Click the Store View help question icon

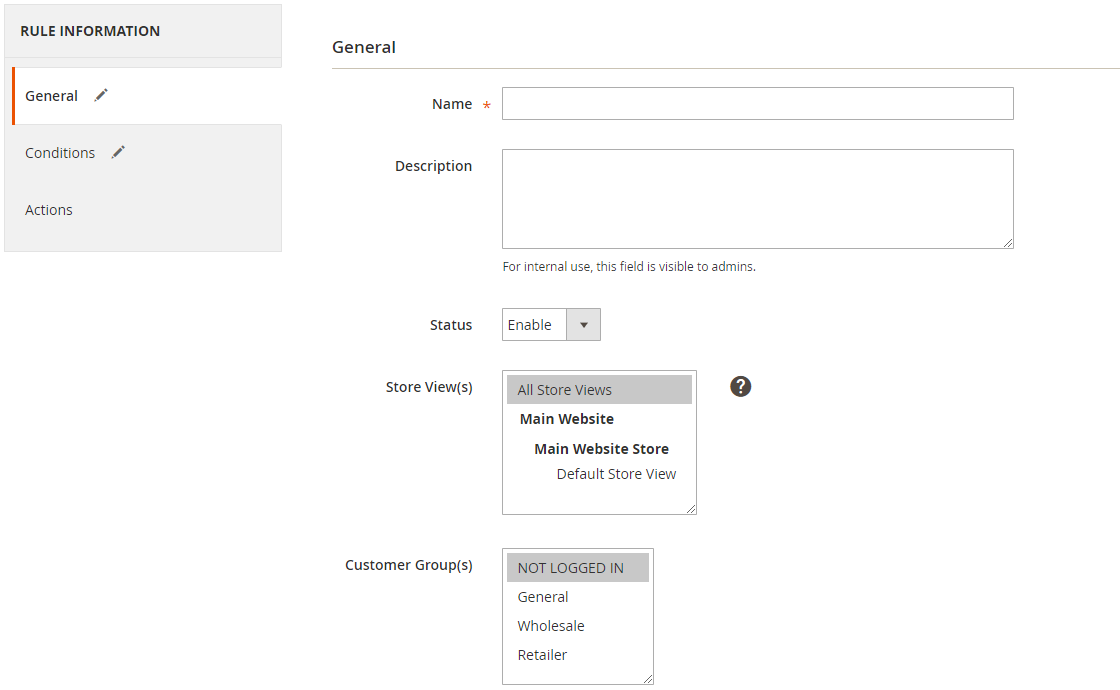coord(740,386)
